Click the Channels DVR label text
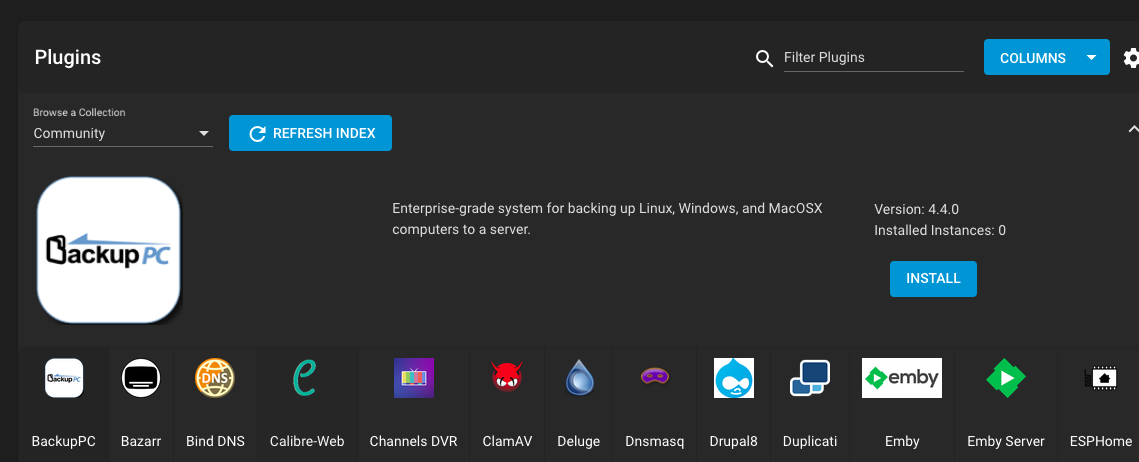 [413, 441]
